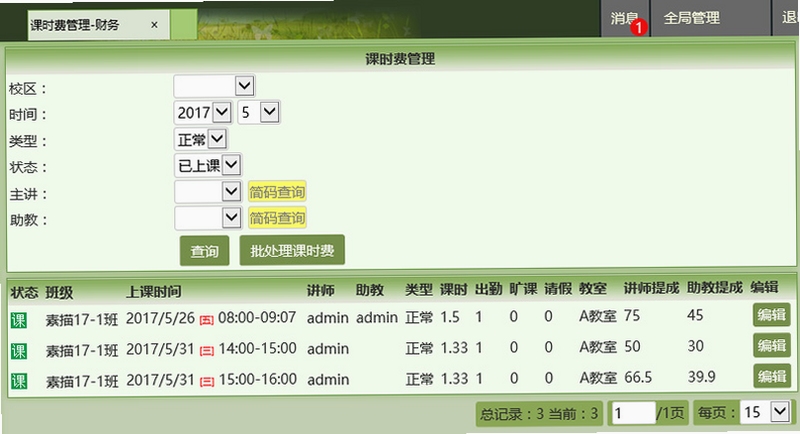Click the 讲师提成 column header
Image resolution: width=800 pixels, height=434 pixels.
(651, 289)
